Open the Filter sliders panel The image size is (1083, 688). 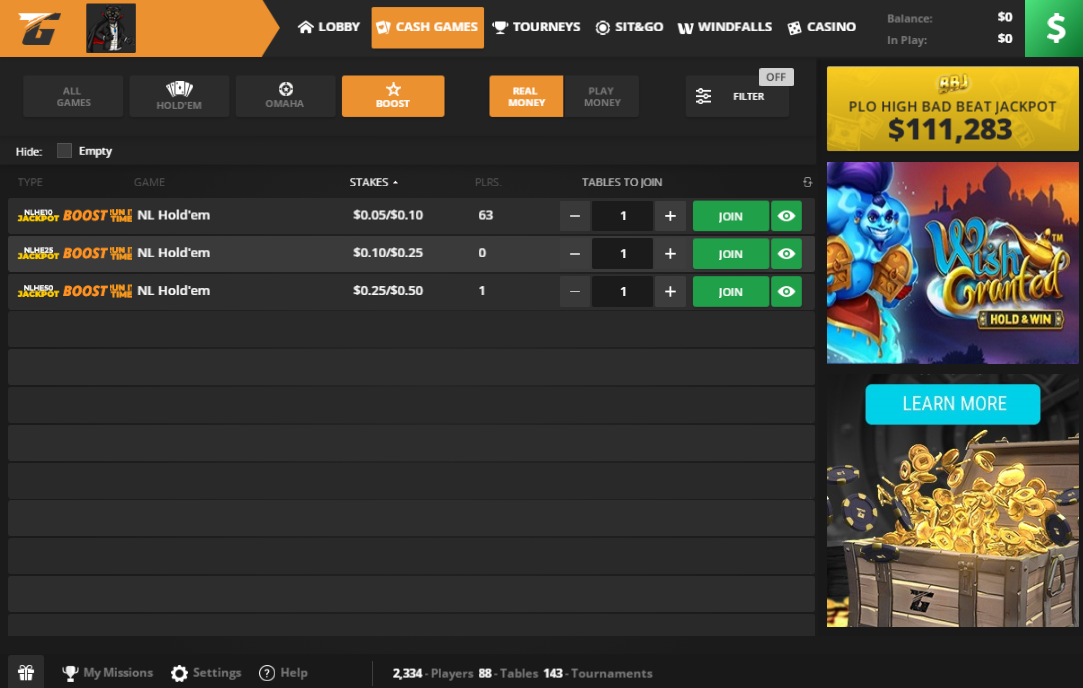[x=737, y=97]
